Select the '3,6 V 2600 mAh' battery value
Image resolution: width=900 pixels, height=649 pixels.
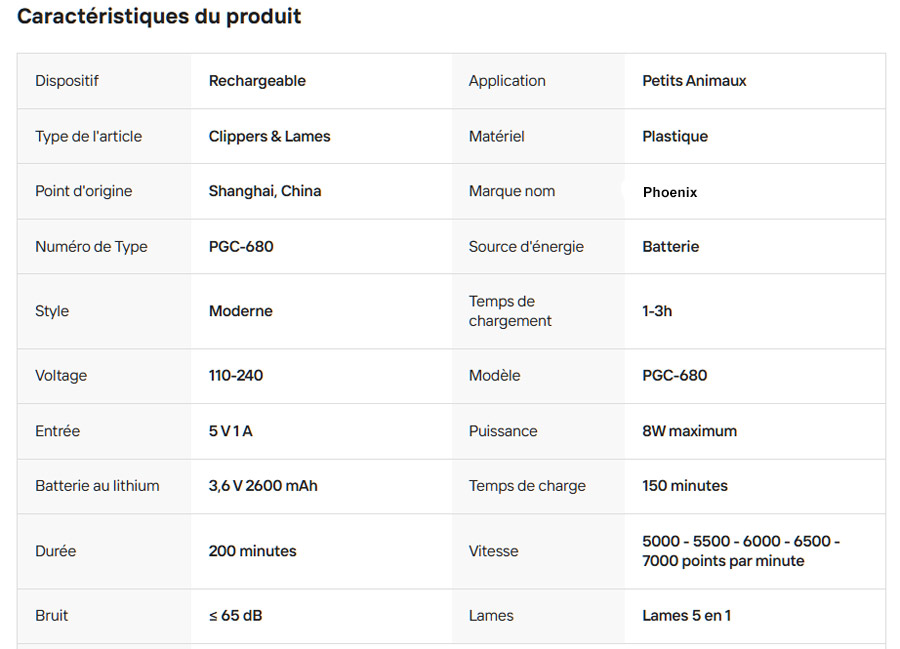coord(263,486)
